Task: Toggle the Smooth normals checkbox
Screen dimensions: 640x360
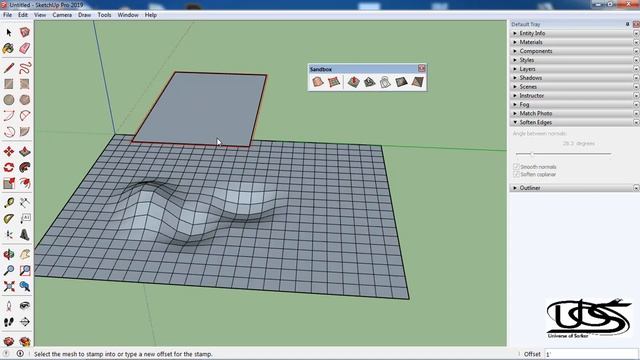Action: coord(516,167)
